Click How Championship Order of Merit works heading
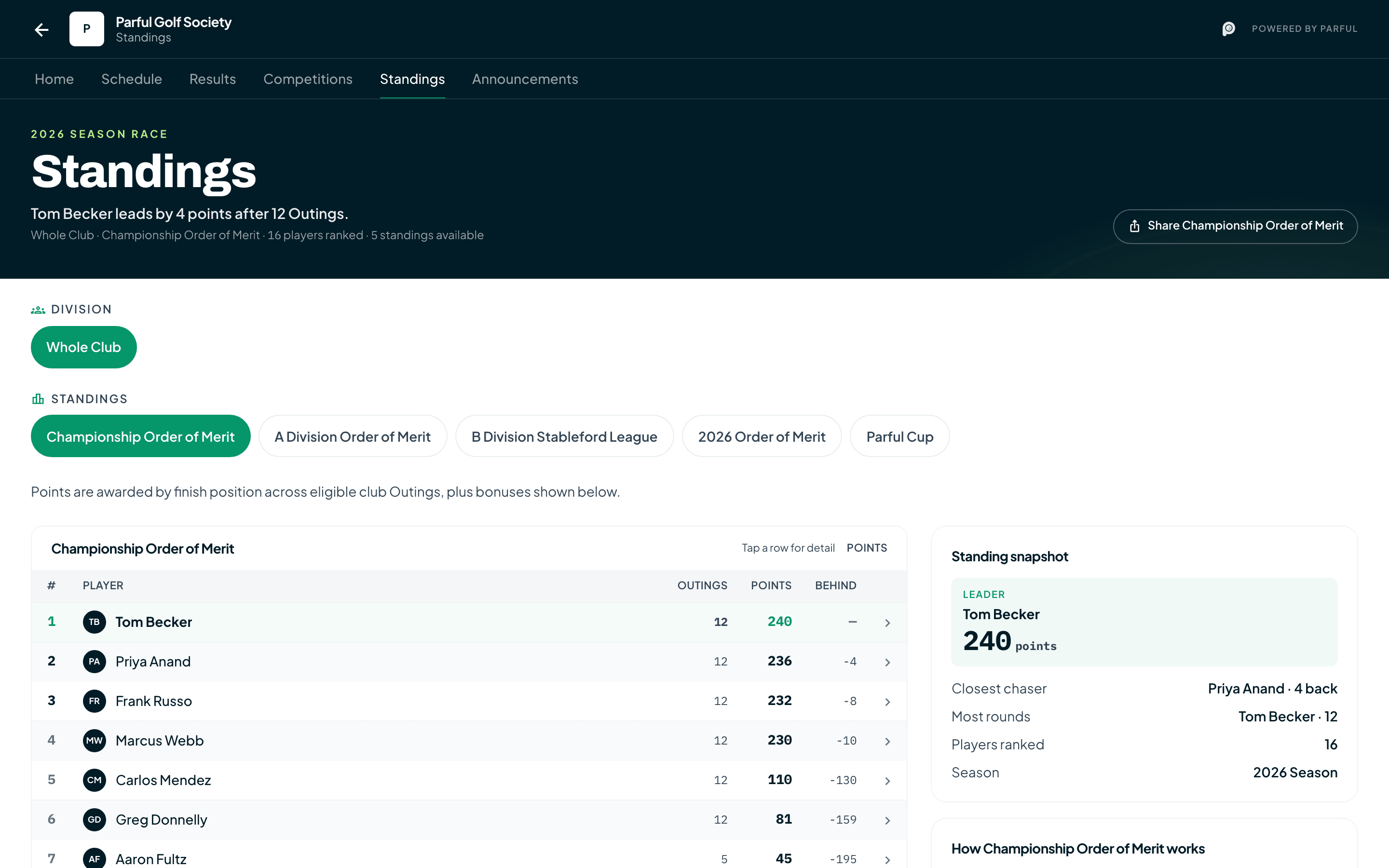 tap(1078, 849)
